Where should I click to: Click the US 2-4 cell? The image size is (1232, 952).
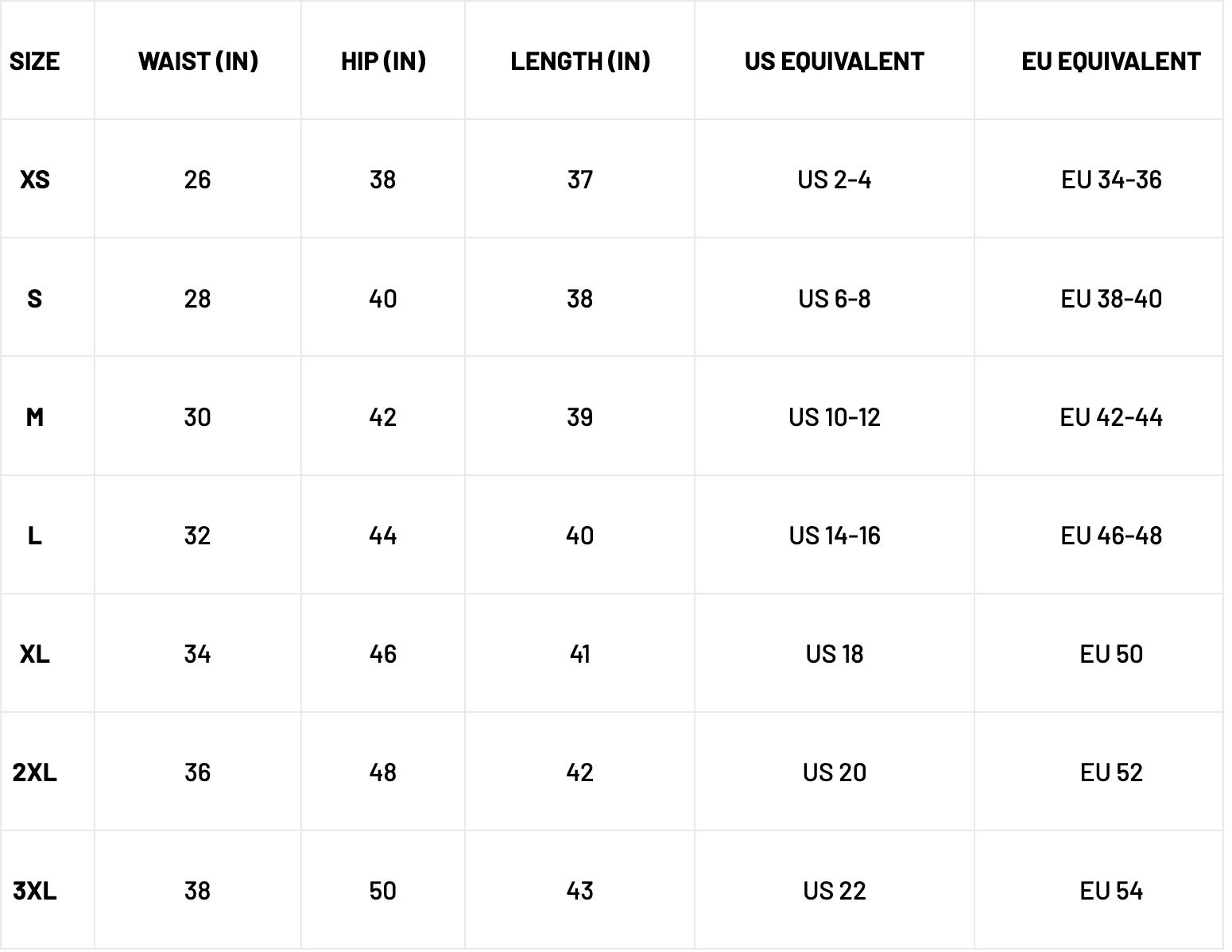tap(835, 180)
